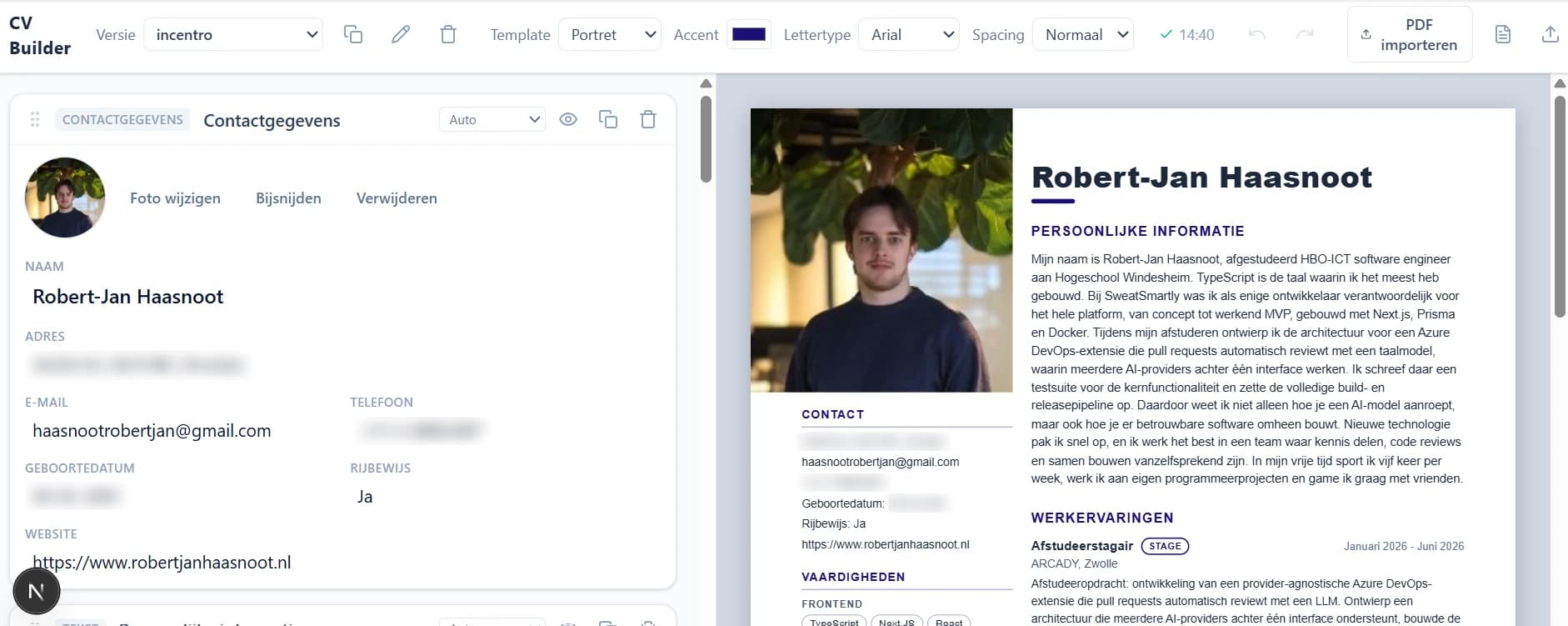Duplicate the Contactgegevens section
Image resolution: width=1568 pixels, height=626 pixels.
(608, 119)
